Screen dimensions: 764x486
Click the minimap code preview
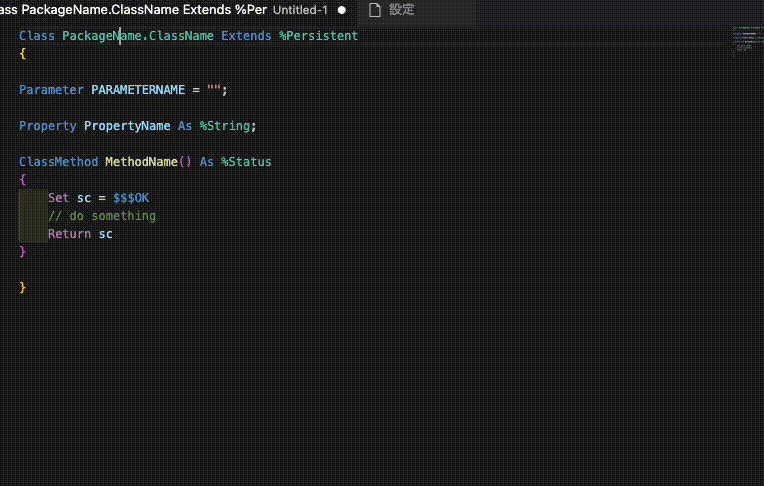[744, 38]
